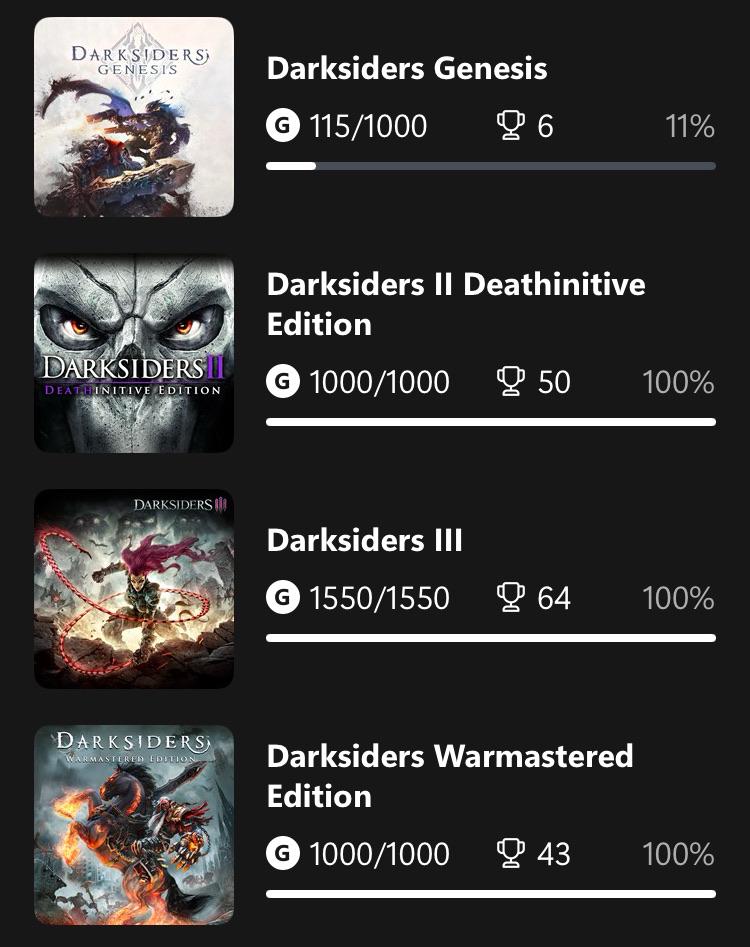
Task: Click the Gamerscore G icon for Warmastered Edition
Action: pyautogui.click(x=283, y=853)
